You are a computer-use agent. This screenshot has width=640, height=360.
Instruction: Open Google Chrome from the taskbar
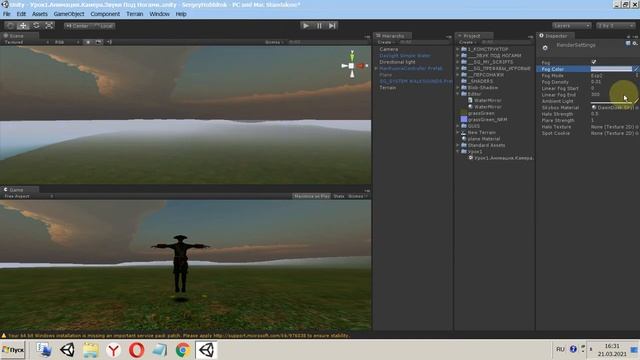point(183,350)
